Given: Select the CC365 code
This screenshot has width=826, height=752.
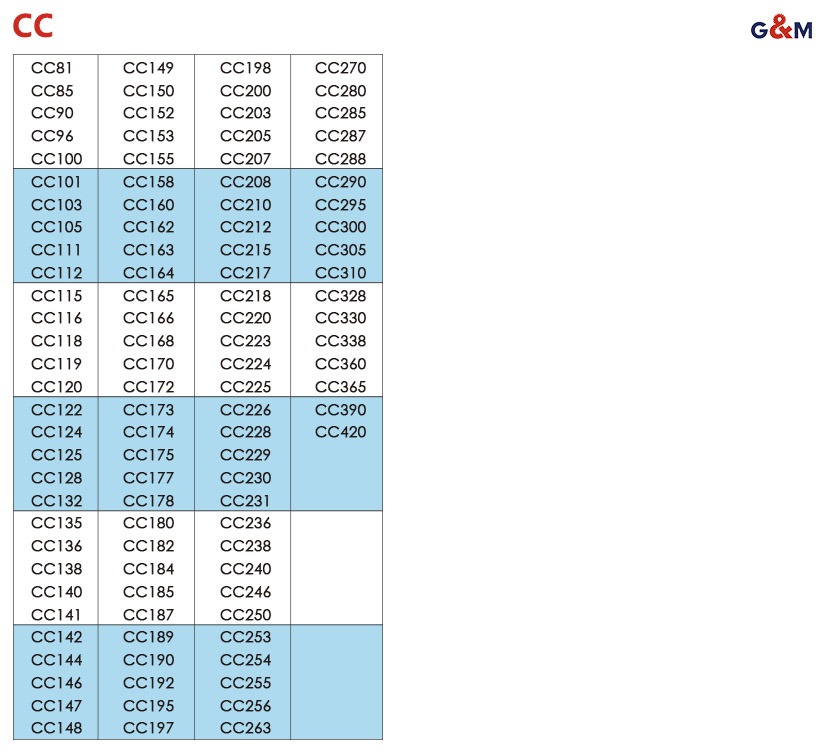Looking at the screenshot, I should pyautogui.click(x=340, y=387).
